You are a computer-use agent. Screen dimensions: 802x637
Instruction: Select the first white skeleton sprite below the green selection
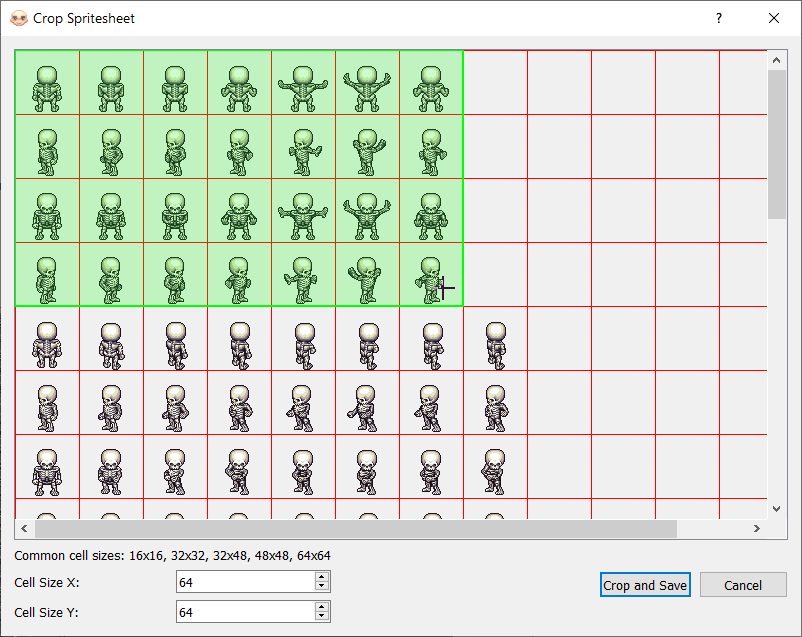click(47, 339)
